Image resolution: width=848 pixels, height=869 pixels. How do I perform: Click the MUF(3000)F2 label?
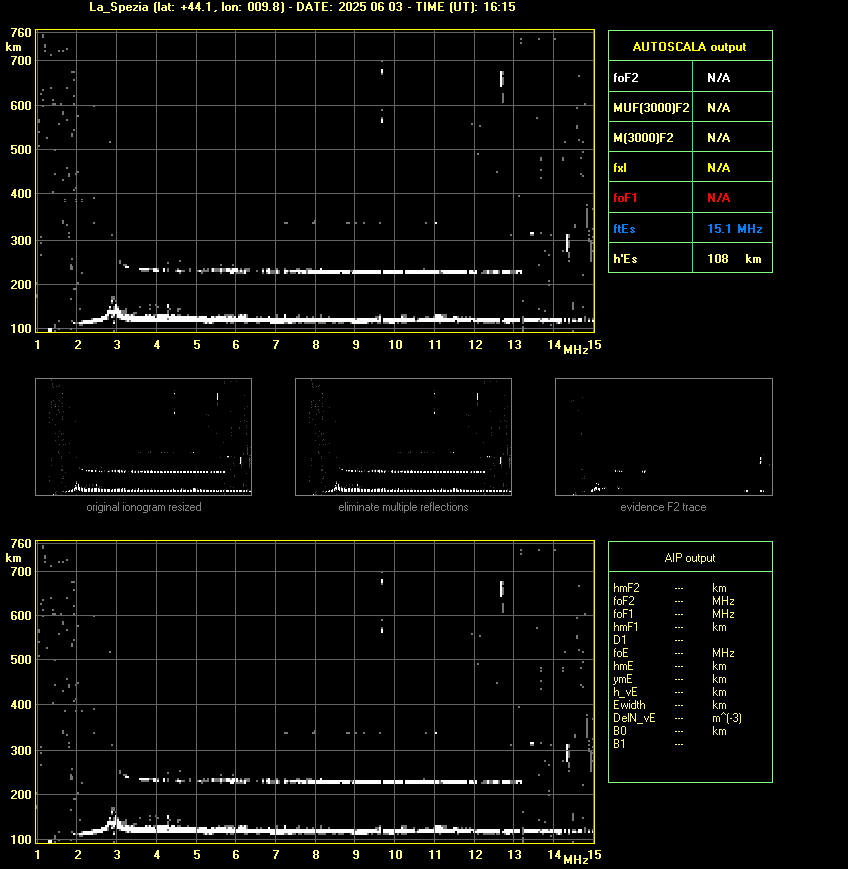pyautogui.click(x=651, y=108)
